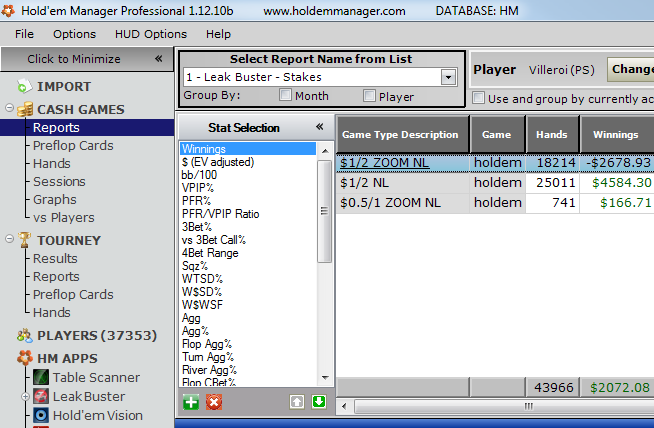Click the HM Apps flower icon

tap(25, 358)
